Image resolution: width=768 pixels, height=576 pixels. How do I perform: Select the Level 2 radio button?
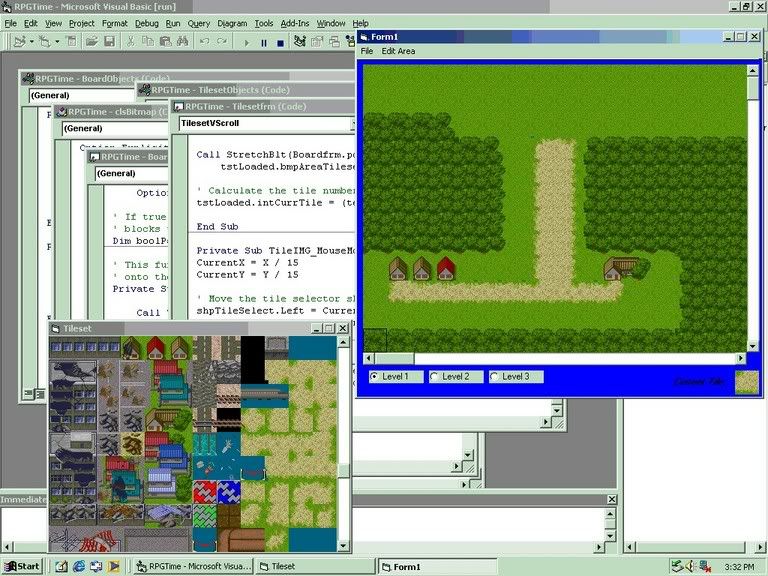click(456, 377)
